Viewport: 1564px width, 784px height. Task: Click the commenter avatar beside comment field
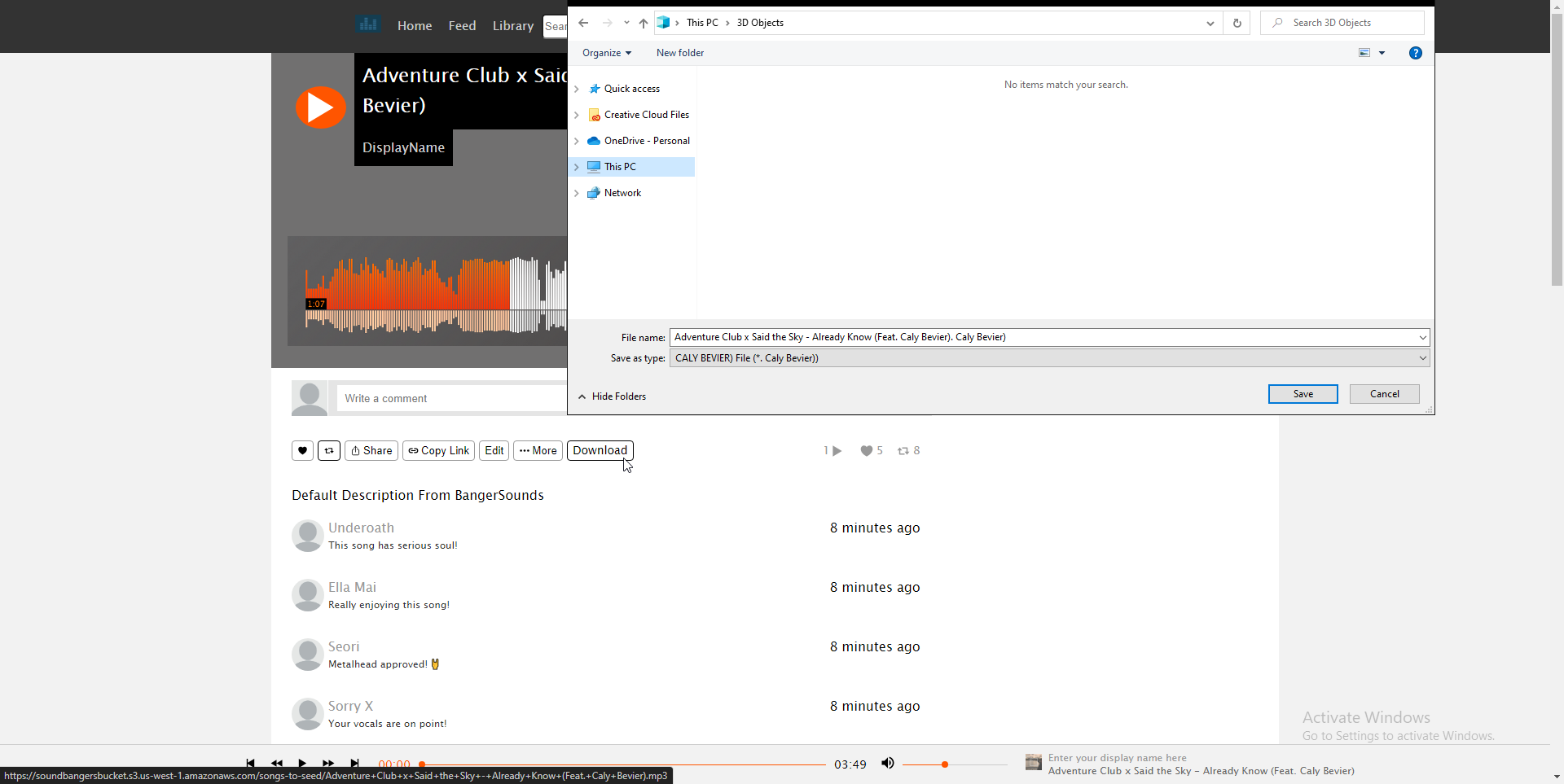click(x=310, y=398)
